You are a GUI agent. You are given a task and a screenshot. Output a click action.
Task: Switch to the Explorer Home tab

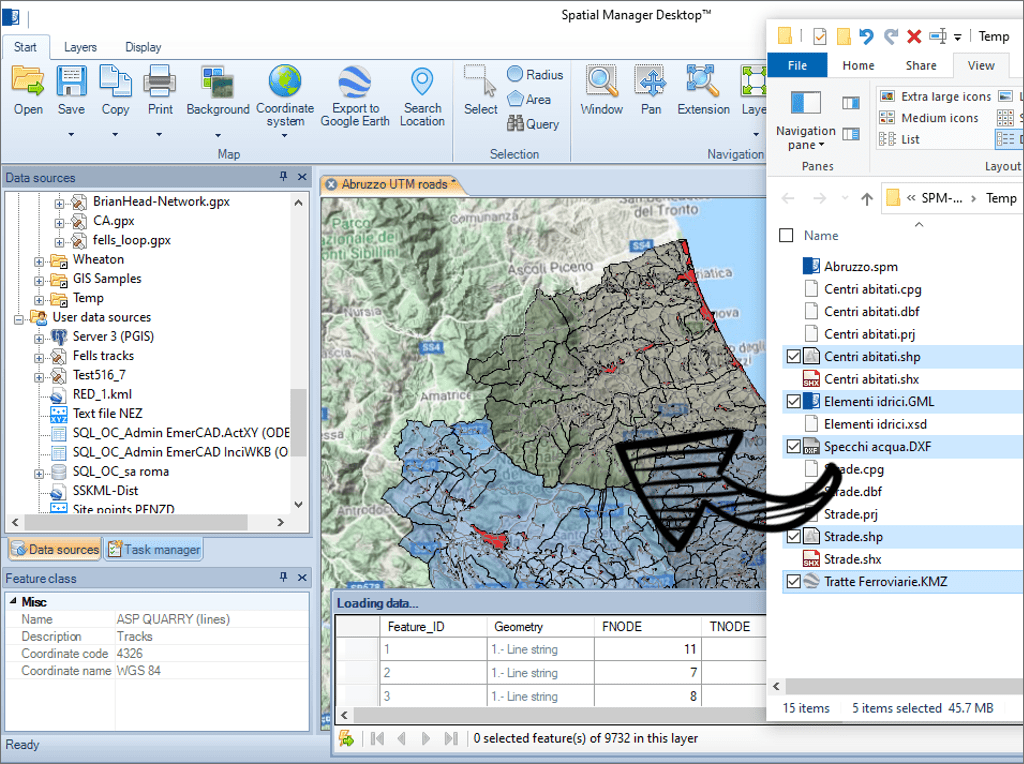coord(858,65)
